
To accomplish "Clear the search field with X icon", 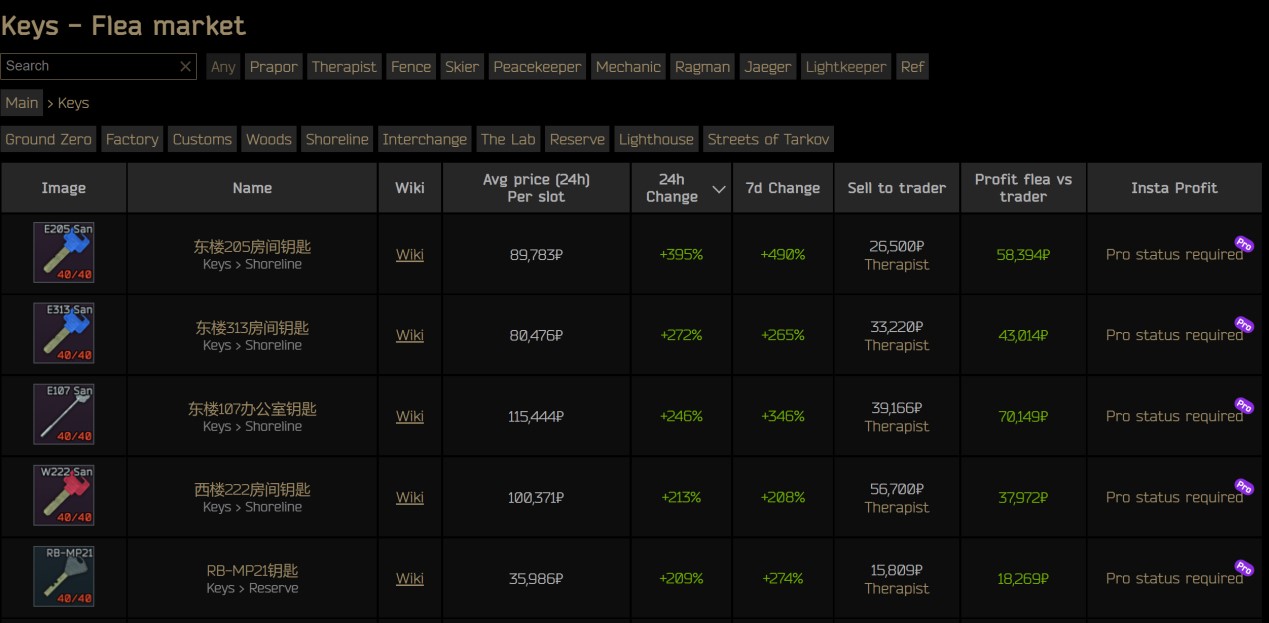I will tap(185, 66).
